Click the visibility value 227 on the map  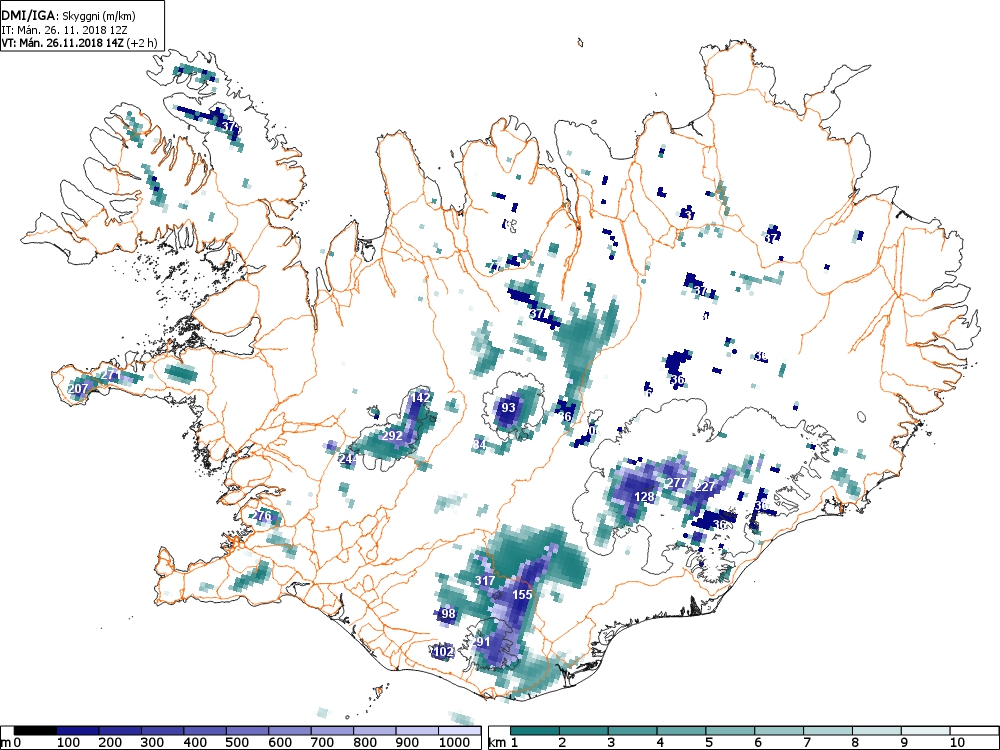click(705, 487)
